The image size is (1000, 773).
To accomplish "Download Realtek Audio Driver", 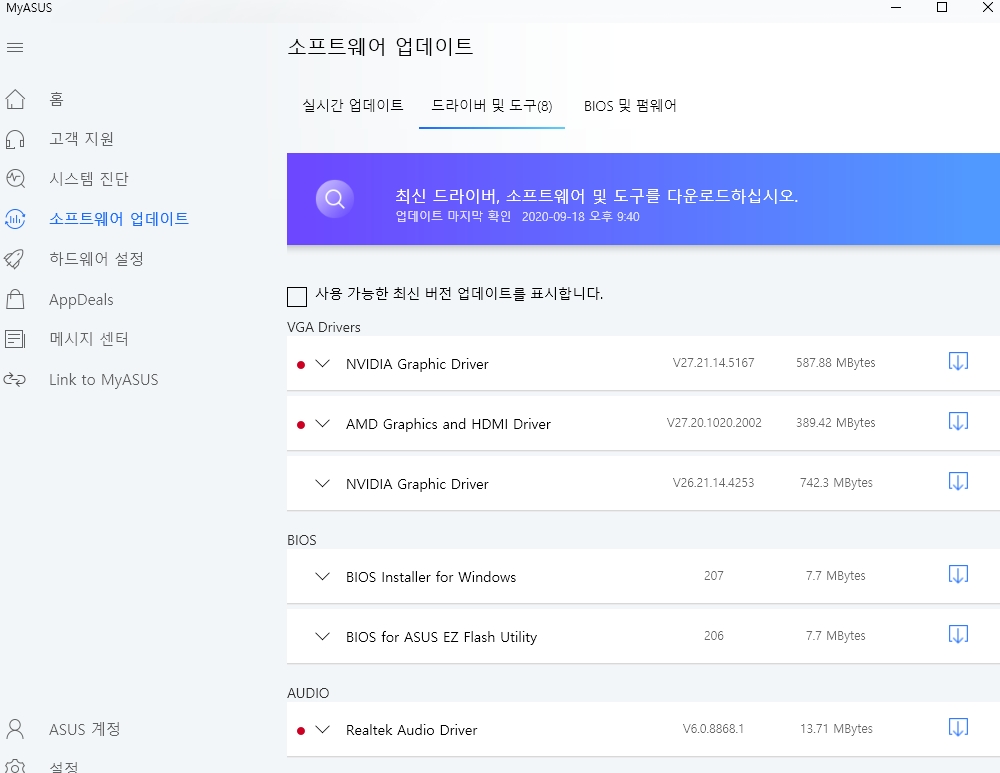I will coord(959,728).
